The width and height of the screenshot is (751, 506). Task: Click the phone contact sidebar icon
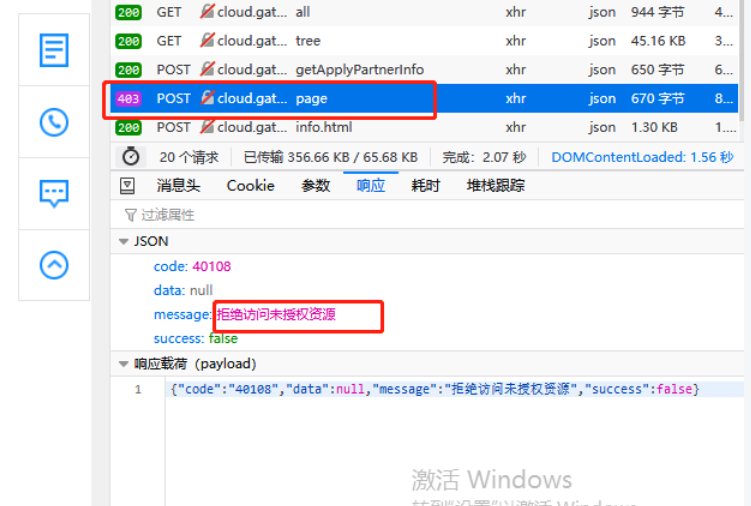(x=54, y=122)
